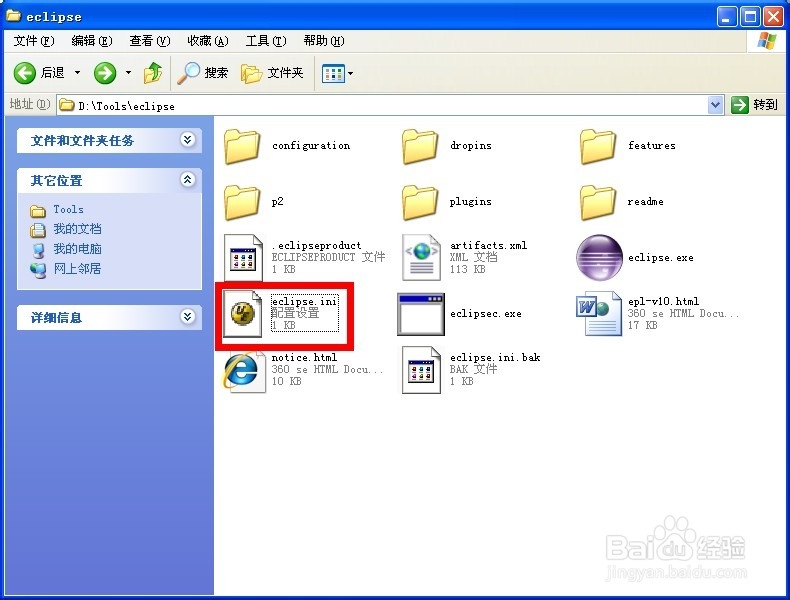Go up one folder level icon

[153, 73]
